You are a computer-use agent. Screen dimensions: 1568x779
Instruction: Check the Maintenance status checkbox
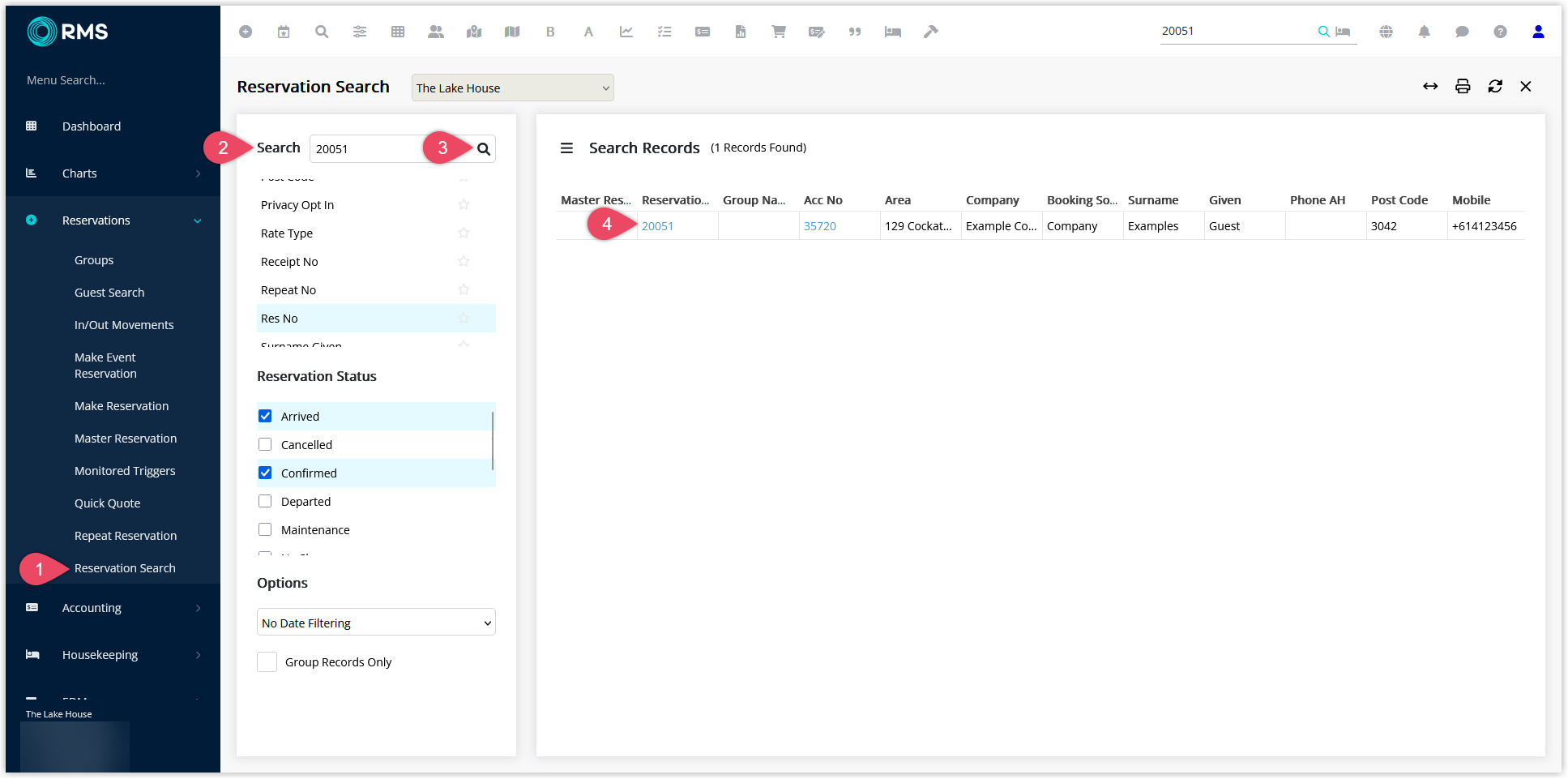click(265, 529)
